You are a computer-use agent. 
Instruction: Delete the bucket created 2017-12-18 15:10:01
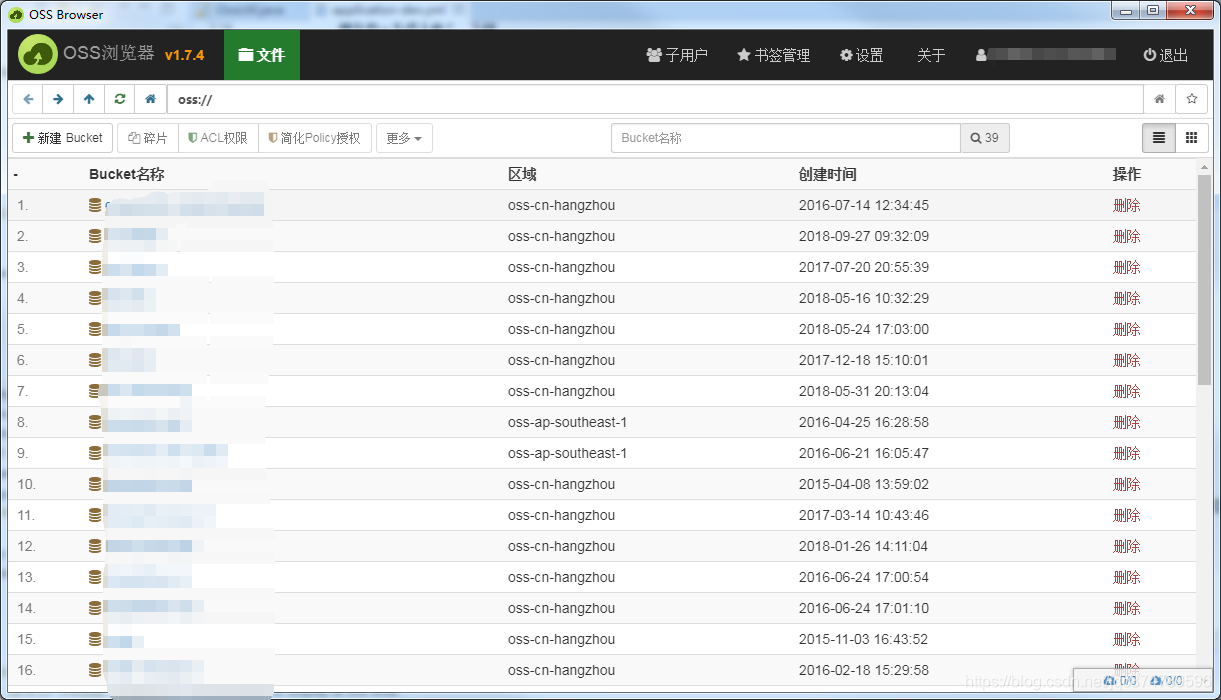click(1127, 360)
